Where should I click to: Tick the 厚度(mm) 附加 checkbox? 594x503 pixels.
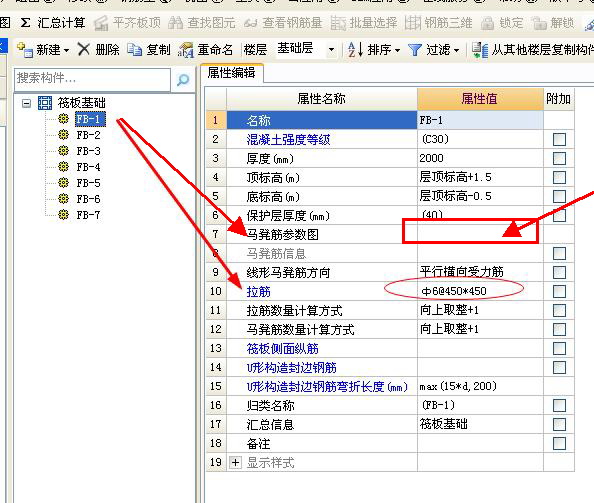pos(559,158)
